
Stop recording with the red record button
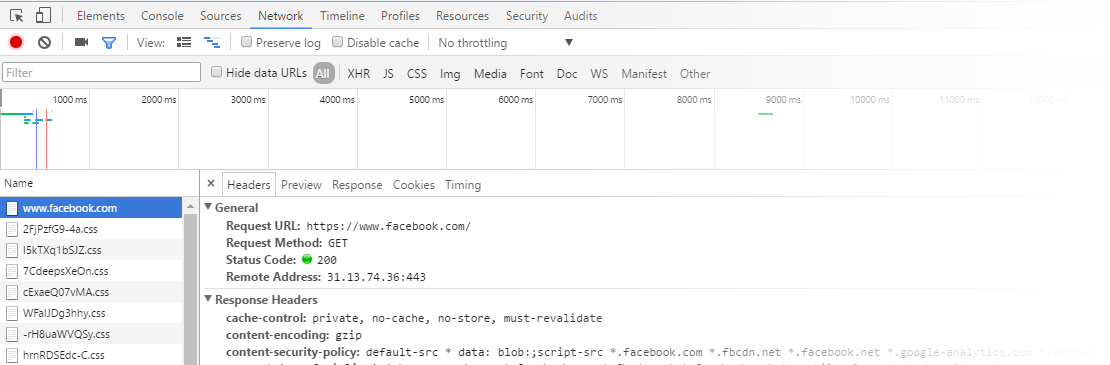(x=16, y=42)
